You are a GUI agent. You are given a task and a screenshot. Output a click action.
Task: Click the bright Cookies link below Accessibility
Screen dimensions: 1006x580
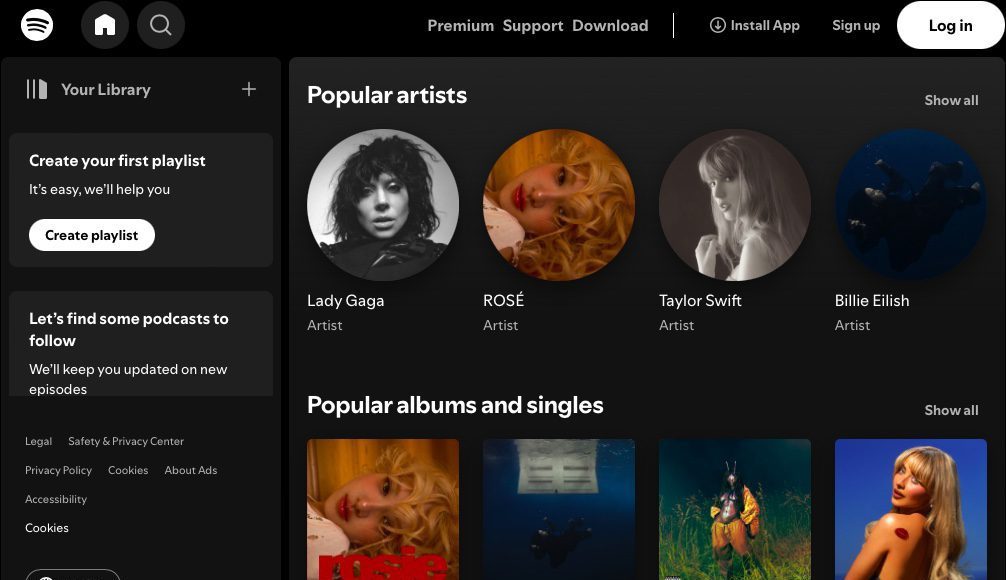coord(47,528)
